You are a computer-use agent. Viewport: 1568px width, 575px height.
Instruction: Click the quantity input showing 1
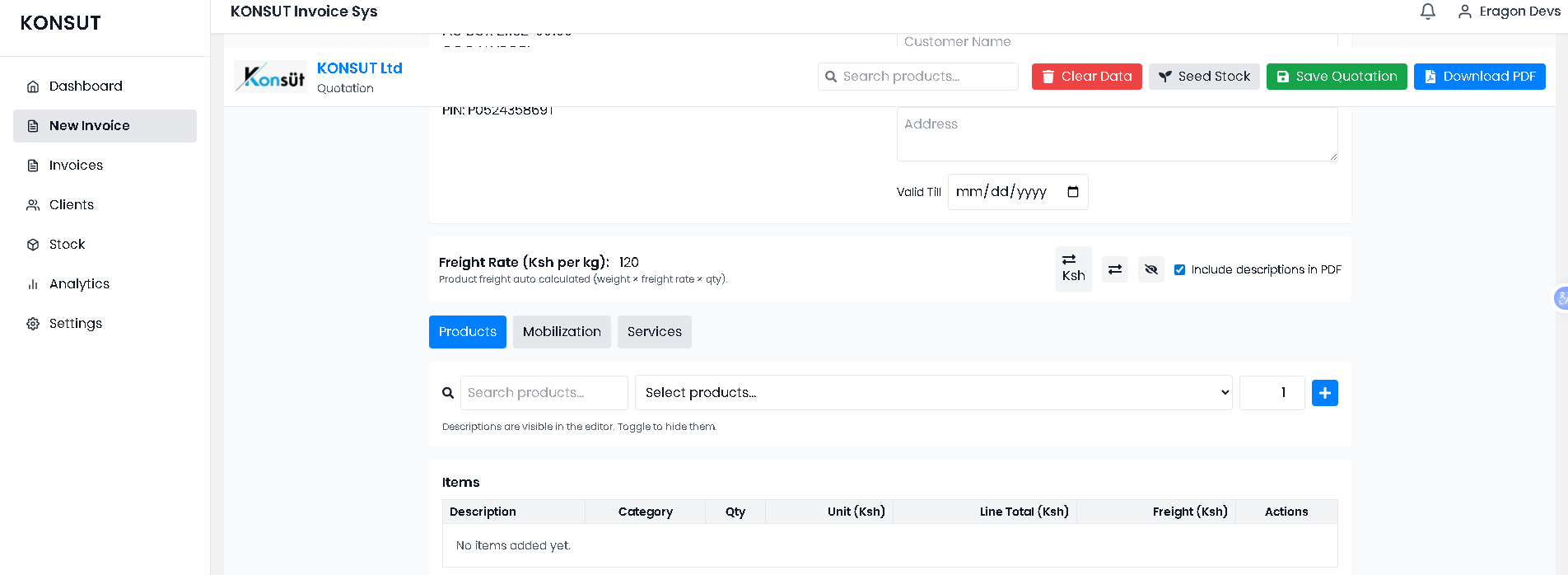(1272, 393)
